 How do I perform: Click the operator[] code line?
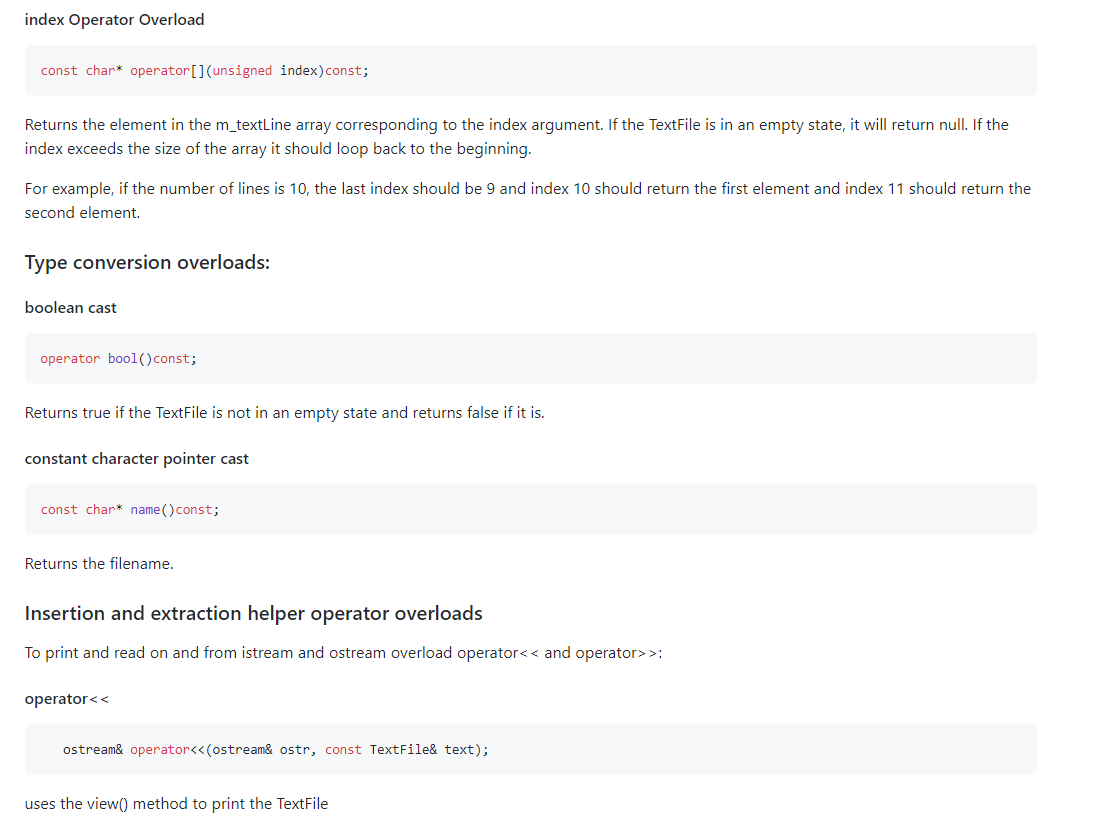pos(204,71)
